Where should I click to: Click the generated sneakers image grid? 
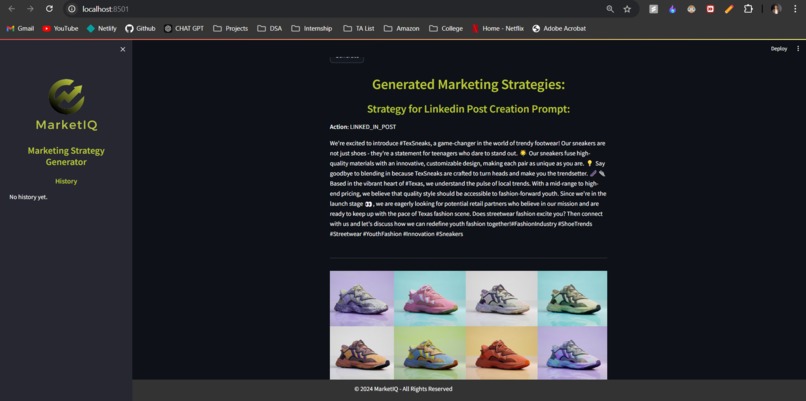468,325
